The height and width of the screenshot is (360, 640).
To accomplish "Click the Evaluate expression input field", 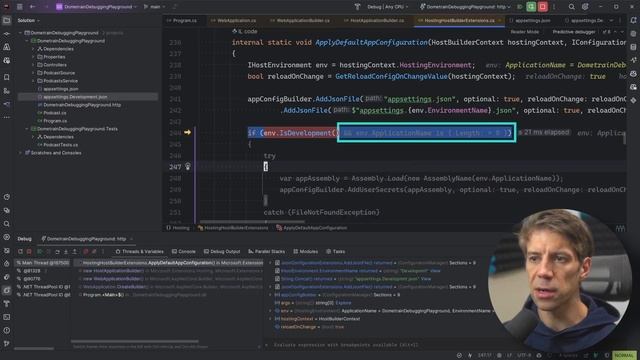I will pyautogui.click(x=376, y=345).
